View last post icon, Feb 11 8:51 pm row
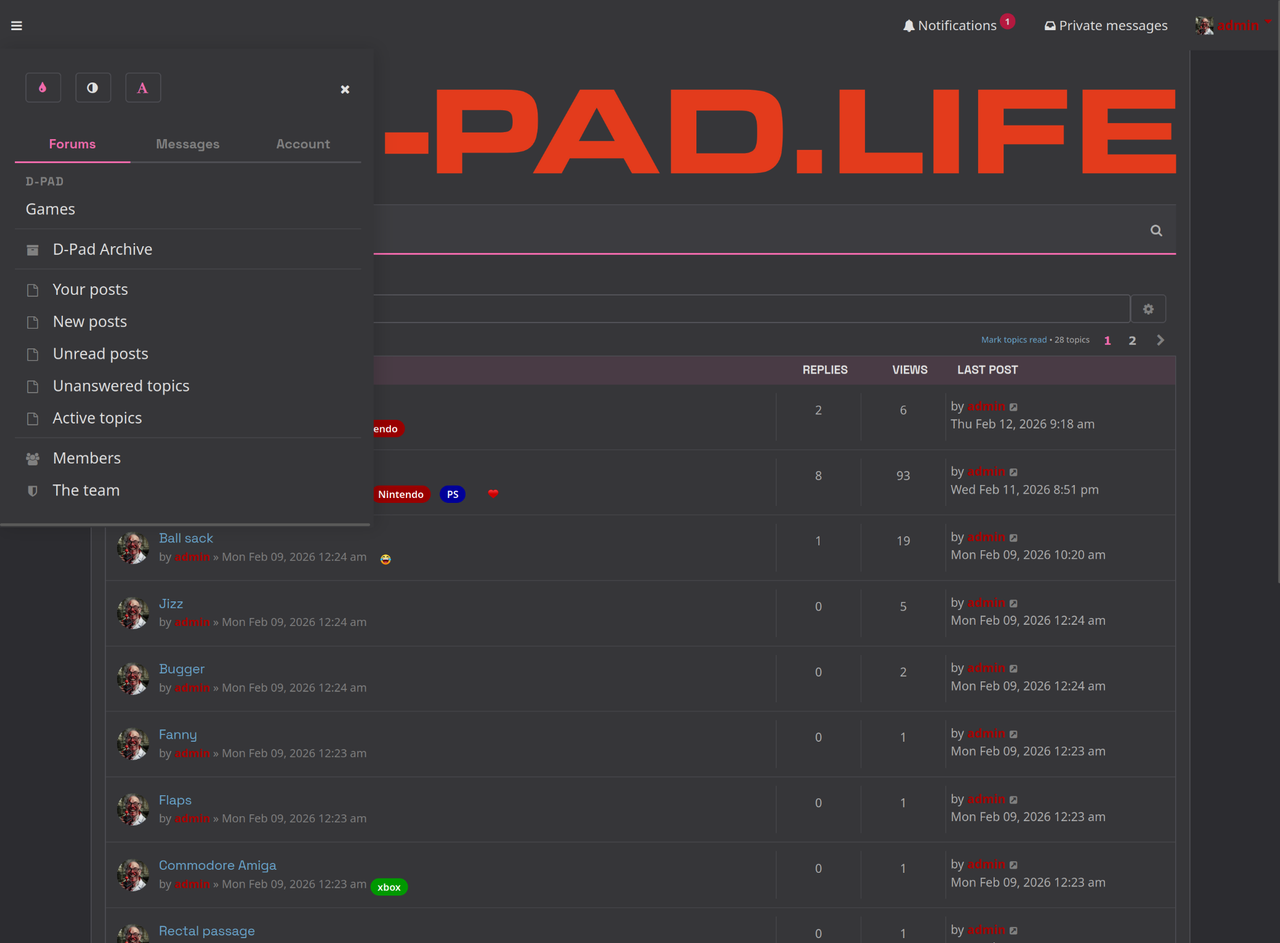Image resolution: width=1280 pixels, height=943 pixels. click(1014, 472)
